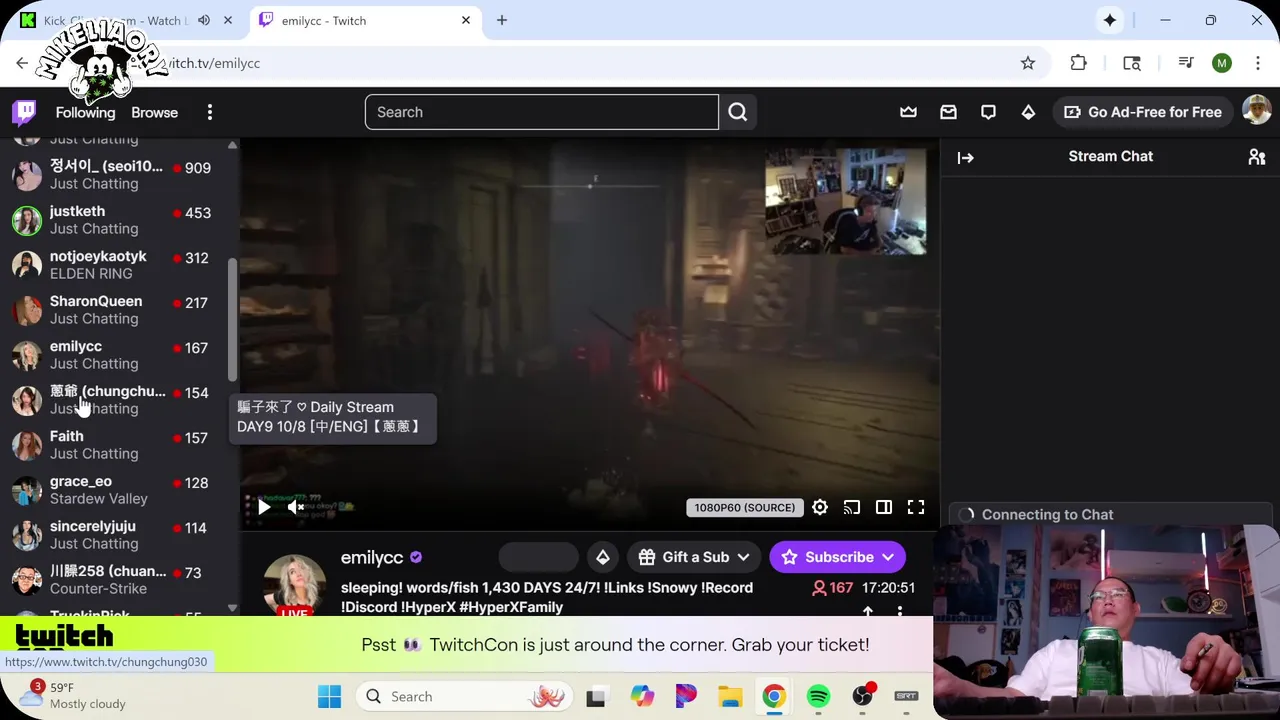The height and width of the screenshot is (720, 1280).
Task: Collapse the Stream Chat panel
Action: [966, 157]
